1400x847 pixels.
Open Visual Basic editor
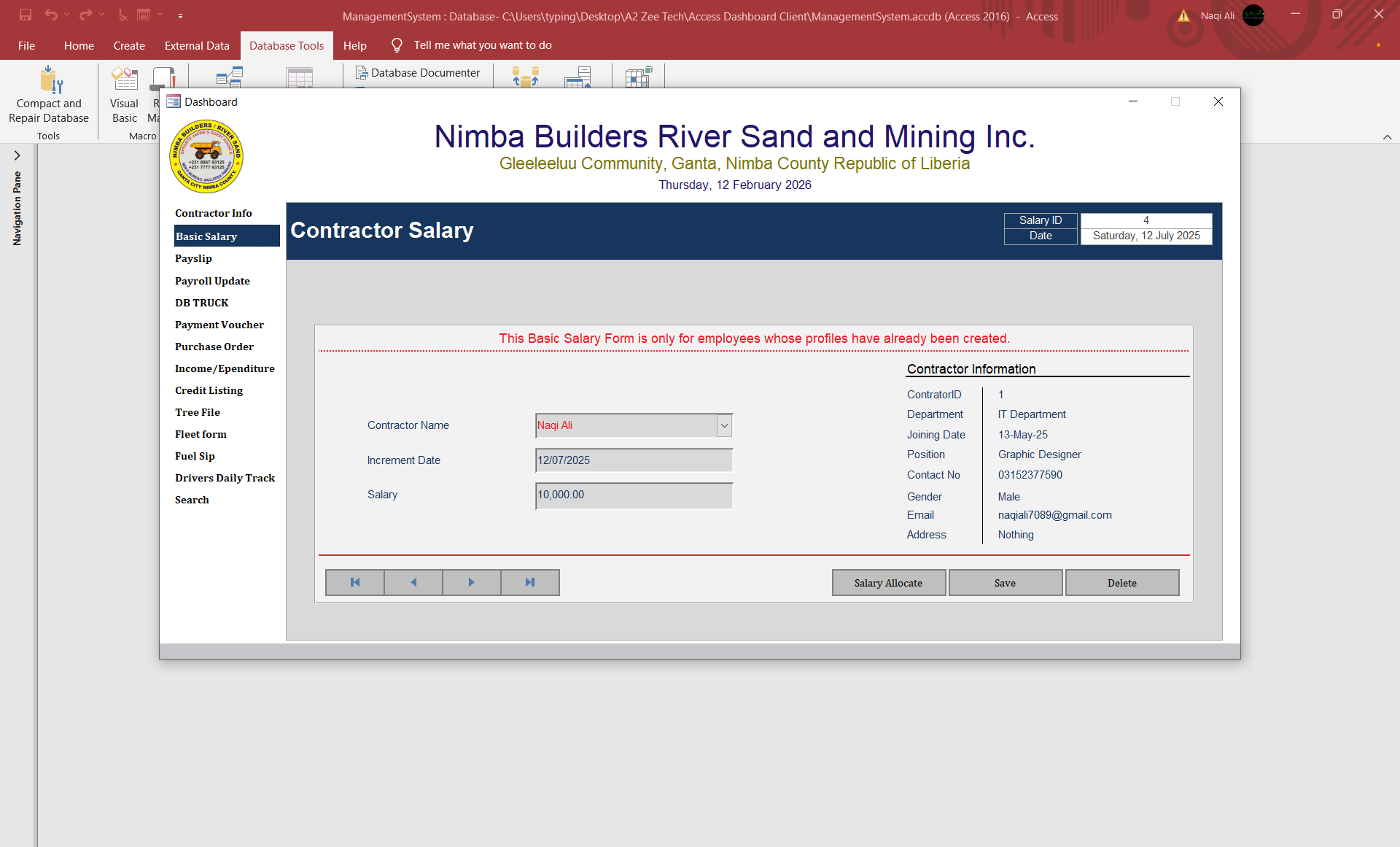click(124, 95)
